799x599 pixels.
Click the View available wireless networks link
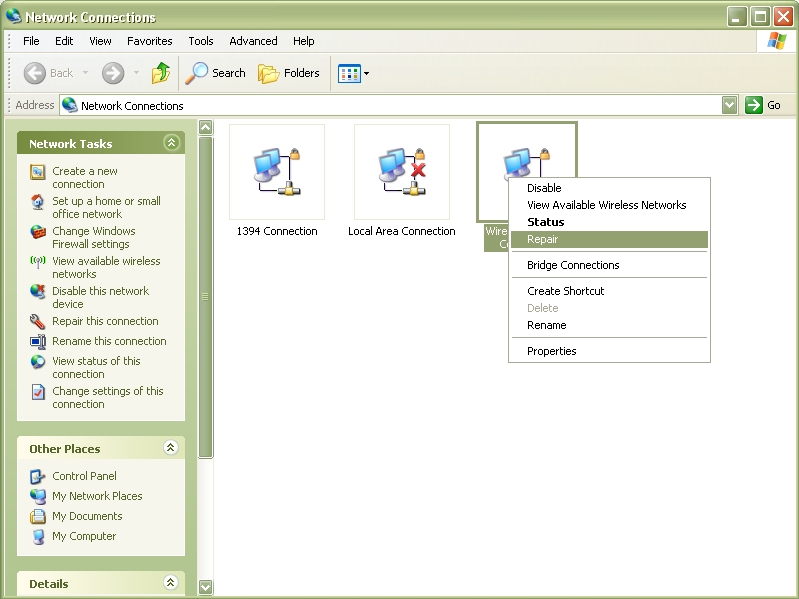(x=105, y=267)
